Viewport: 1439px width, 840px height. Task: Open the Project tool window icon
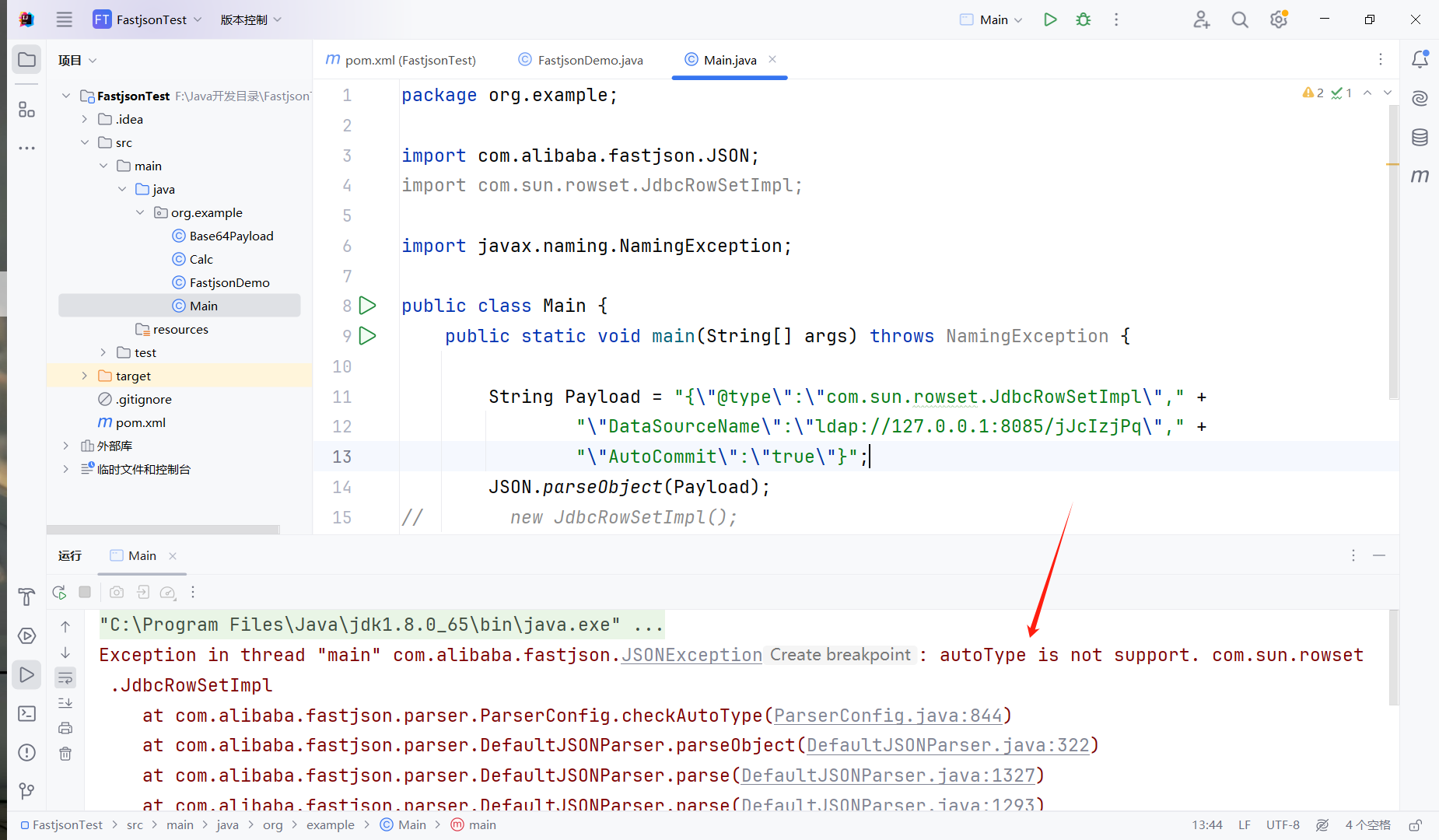(x=26, y=60)
